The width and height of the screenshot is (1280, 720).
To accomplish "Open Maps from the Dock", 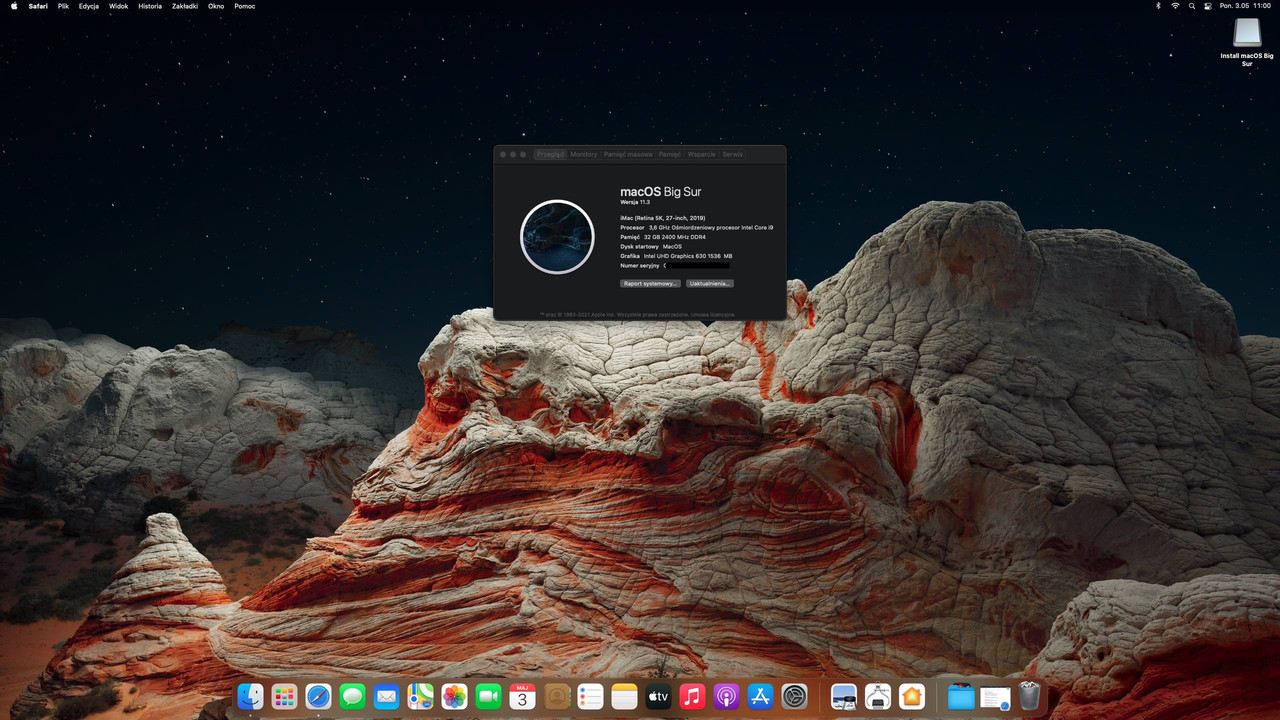I will pyautogui.click(x=420, y=697).
